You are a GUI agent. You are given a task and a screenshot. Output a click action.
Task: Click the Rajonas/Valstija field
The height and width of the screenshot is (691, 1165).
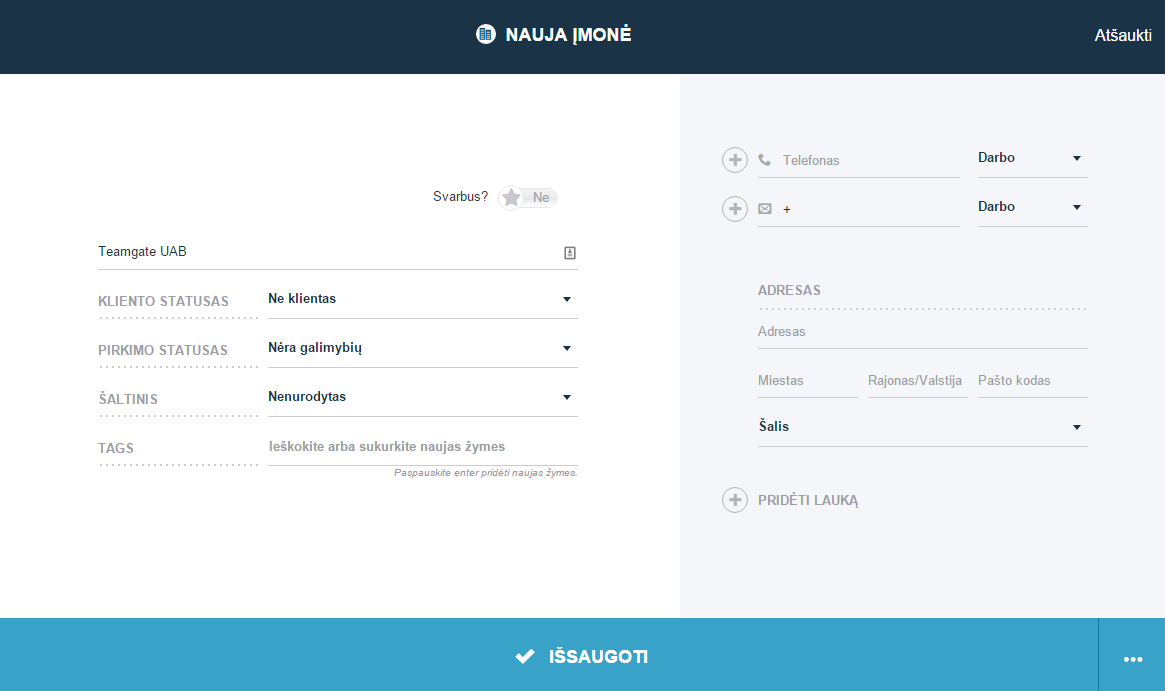point(918,381)
